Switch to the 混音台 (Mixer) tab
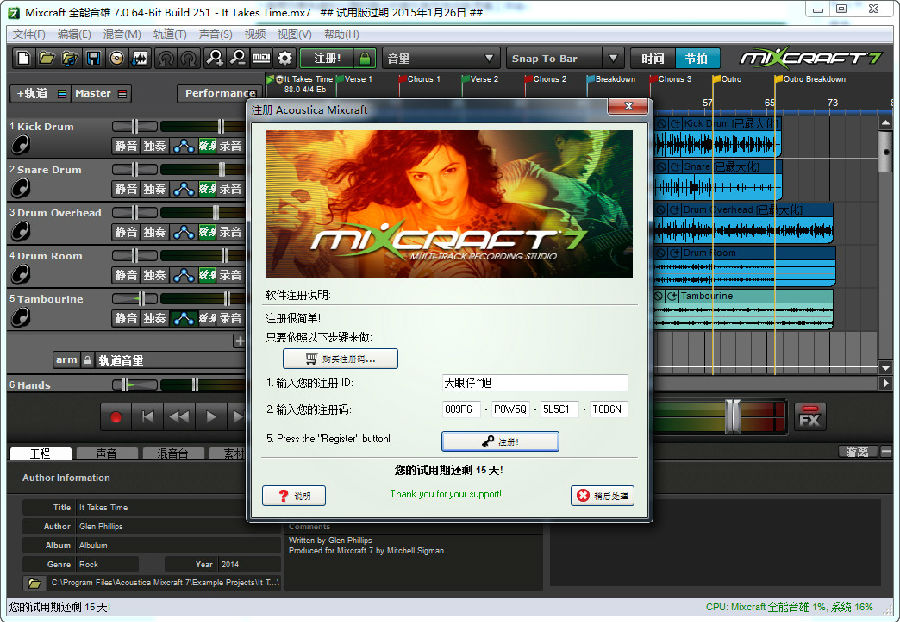 173,453
